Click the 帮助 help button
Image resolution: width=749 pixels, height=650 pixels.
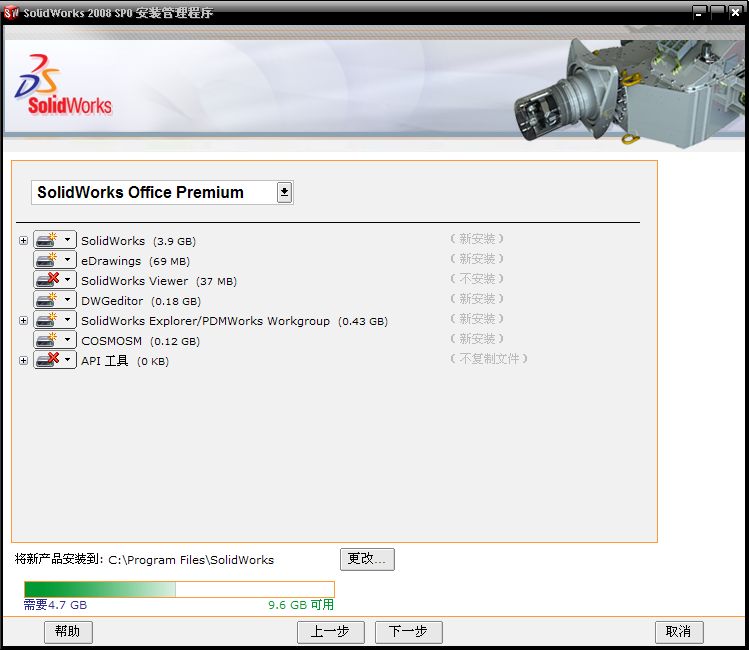(x=68, y=632)
